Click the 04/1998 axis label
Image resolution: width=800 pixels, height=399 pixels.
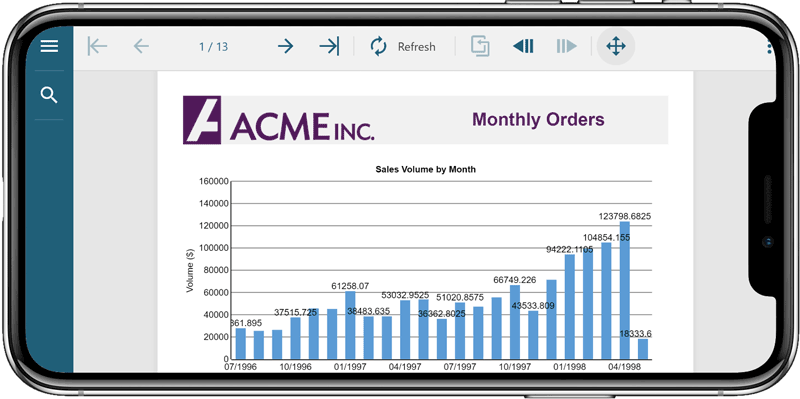pyautogui.click(x=624, y=367)
